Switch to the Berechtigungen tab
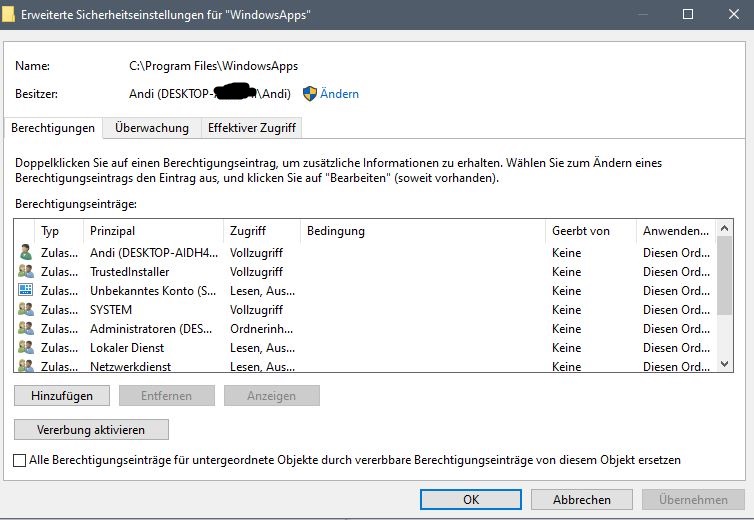Image resolution: width=754 pixels, height=520 pixels. coord(53,128)
